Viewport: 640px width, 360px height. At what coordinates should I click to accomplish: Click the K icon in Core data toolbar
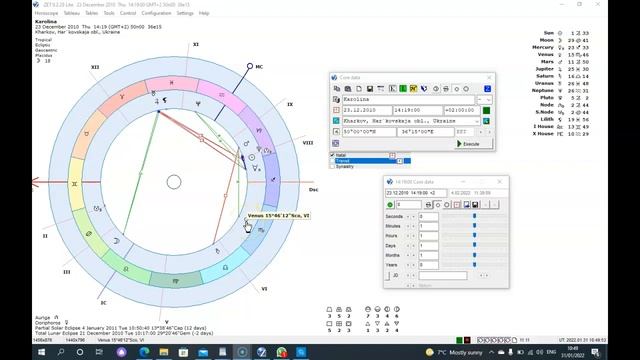392,89
